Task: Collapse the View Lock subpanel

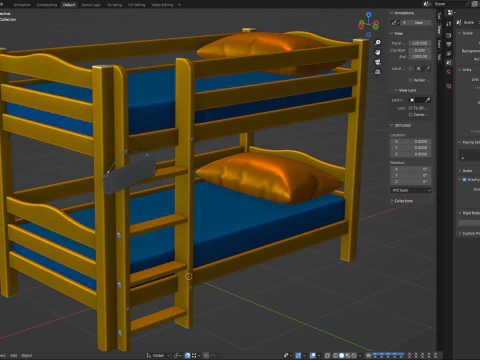Action: click(396, 90)
